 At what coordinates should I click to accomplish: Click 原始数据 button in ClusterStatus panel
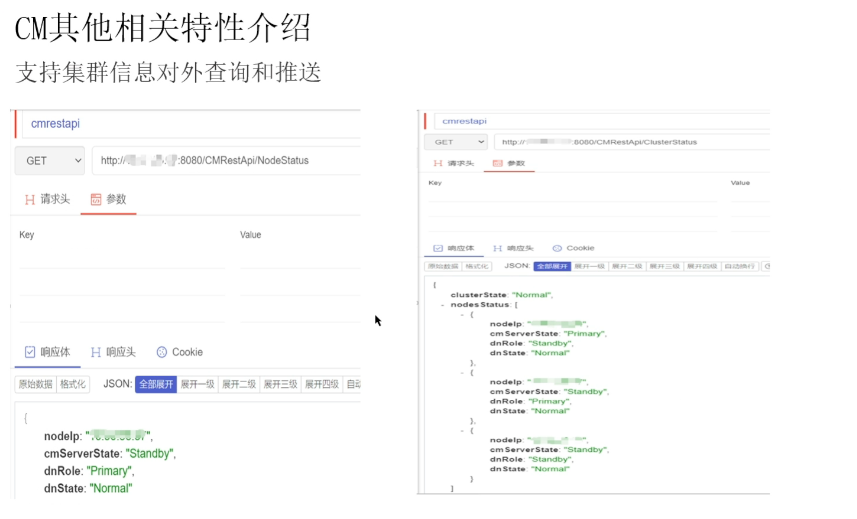click(x=443, y=267)
